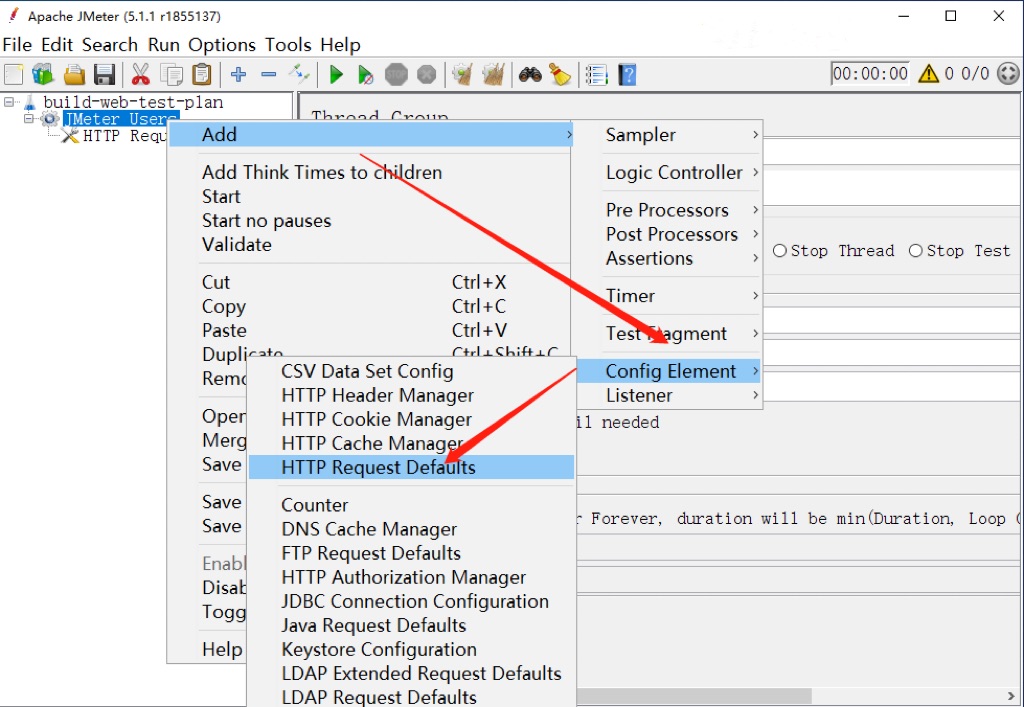This screenshot has height=707, width=1024.
Task: Collapse the build-web-test-plan tree node
Action: (9, 102)
